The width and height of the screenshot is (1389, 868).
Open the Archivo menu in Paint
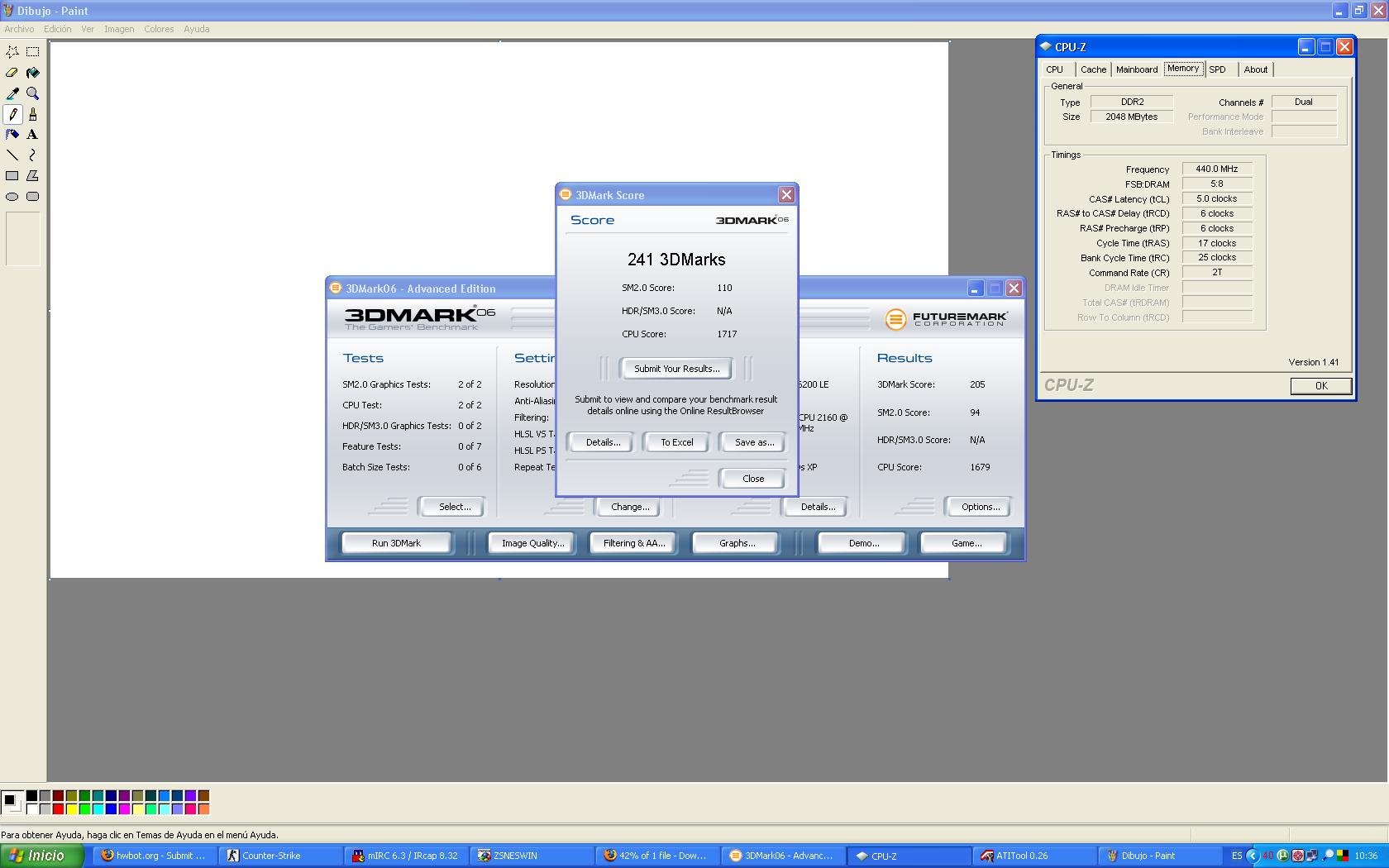(x=19, y=29)
